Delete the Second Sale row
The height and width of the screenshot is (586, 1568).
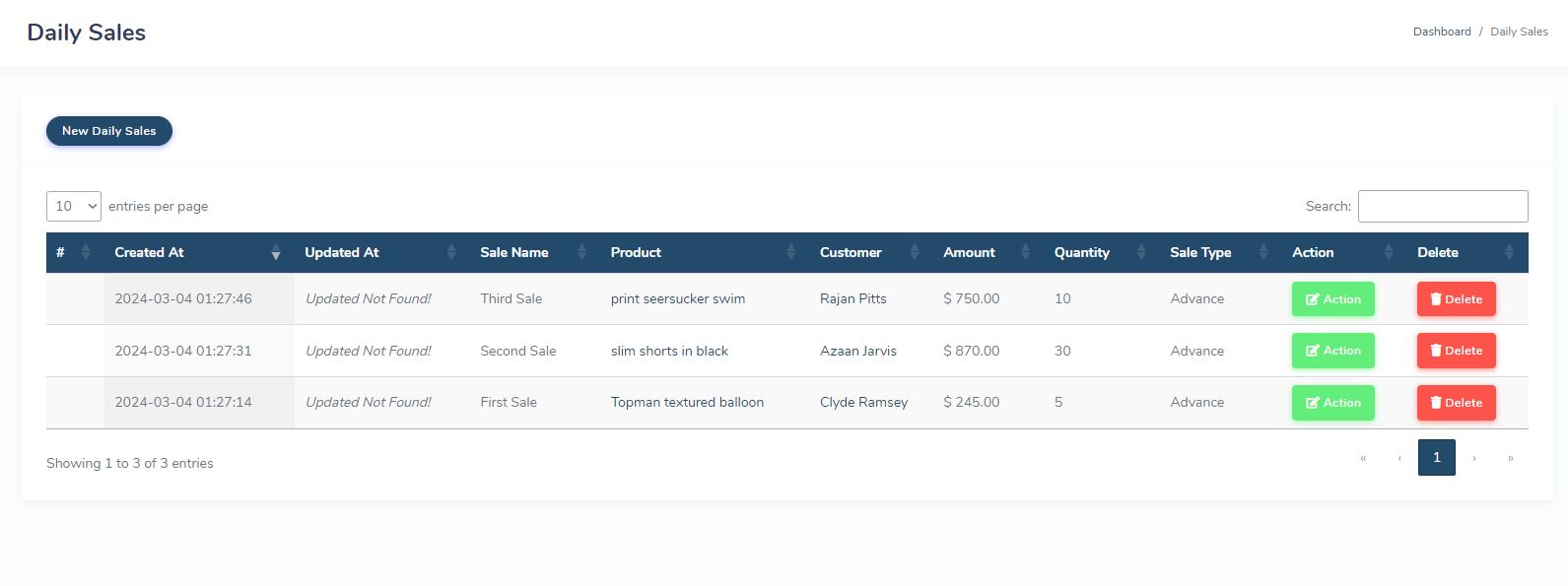coord(1456,351)
